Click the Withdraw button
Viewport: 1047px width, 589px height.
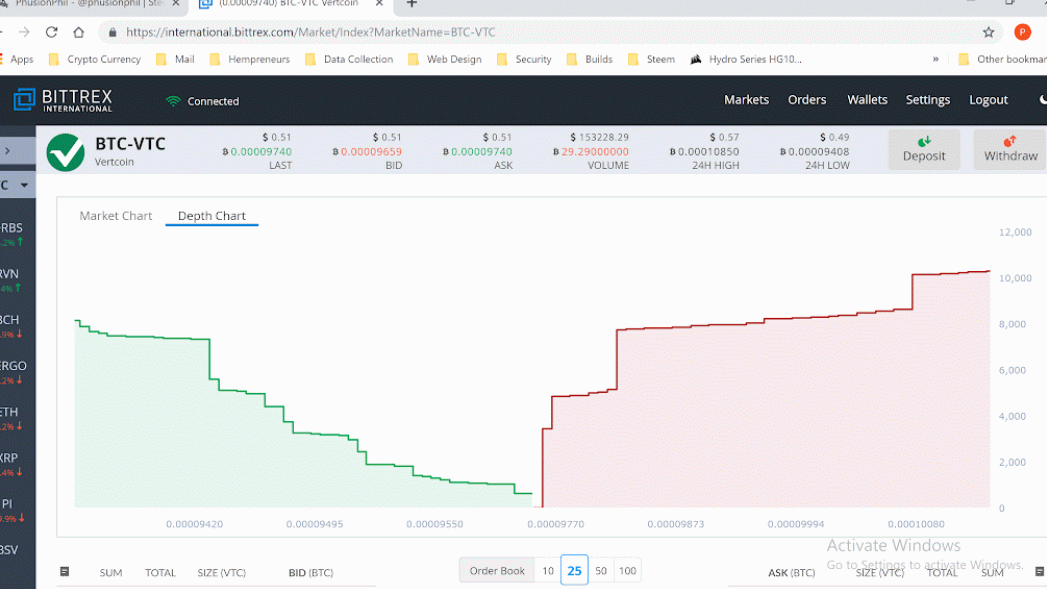coord(1010,149)
